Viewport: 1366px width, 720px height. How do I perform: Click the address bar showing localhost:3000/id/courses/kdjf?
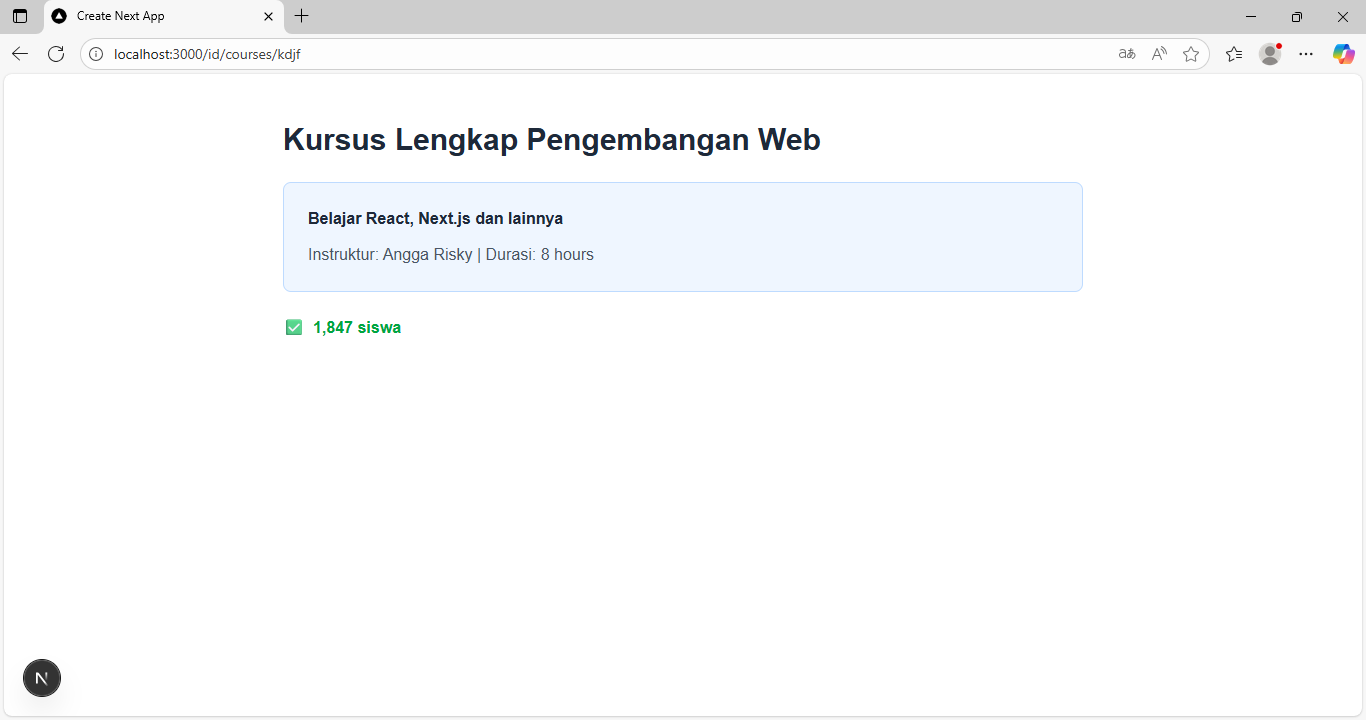pos(600,54)
